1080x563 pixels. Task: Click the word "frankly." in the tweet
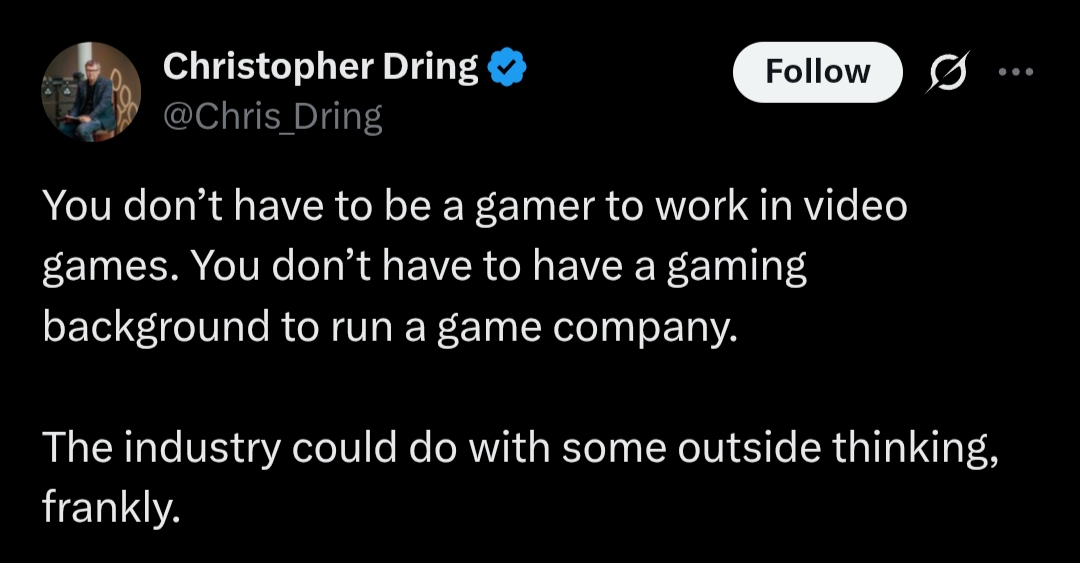pyautogui.click(x=111, y=510)
